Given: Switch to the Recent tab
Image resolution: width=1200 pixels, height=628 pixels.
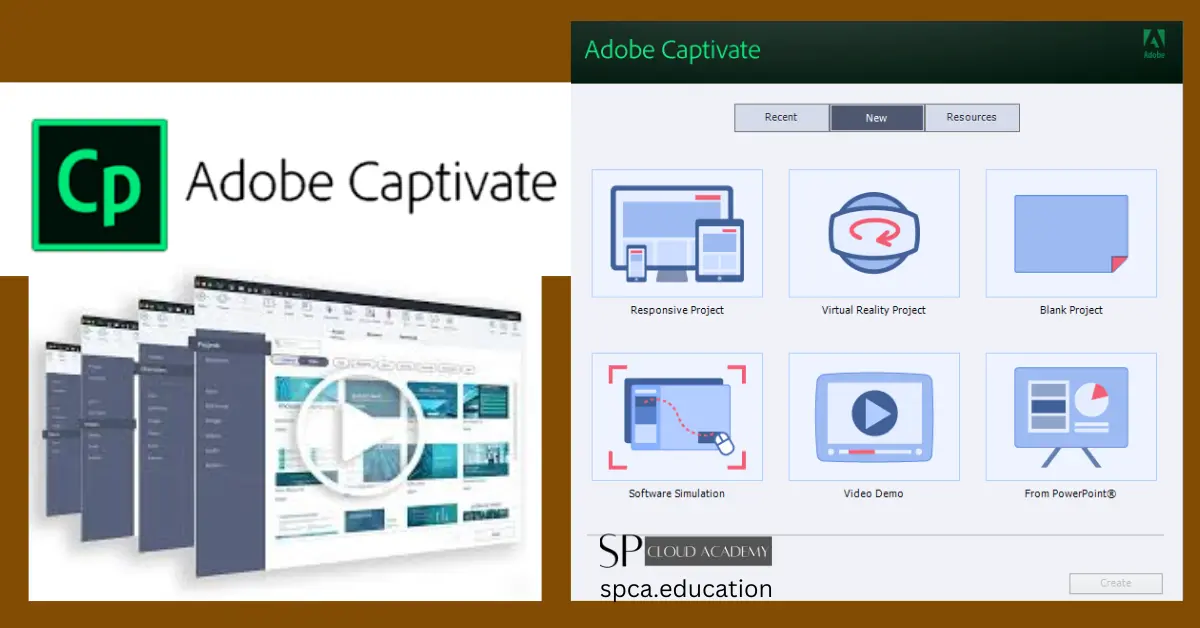Looking at the screenshot, I should [781, 118].
